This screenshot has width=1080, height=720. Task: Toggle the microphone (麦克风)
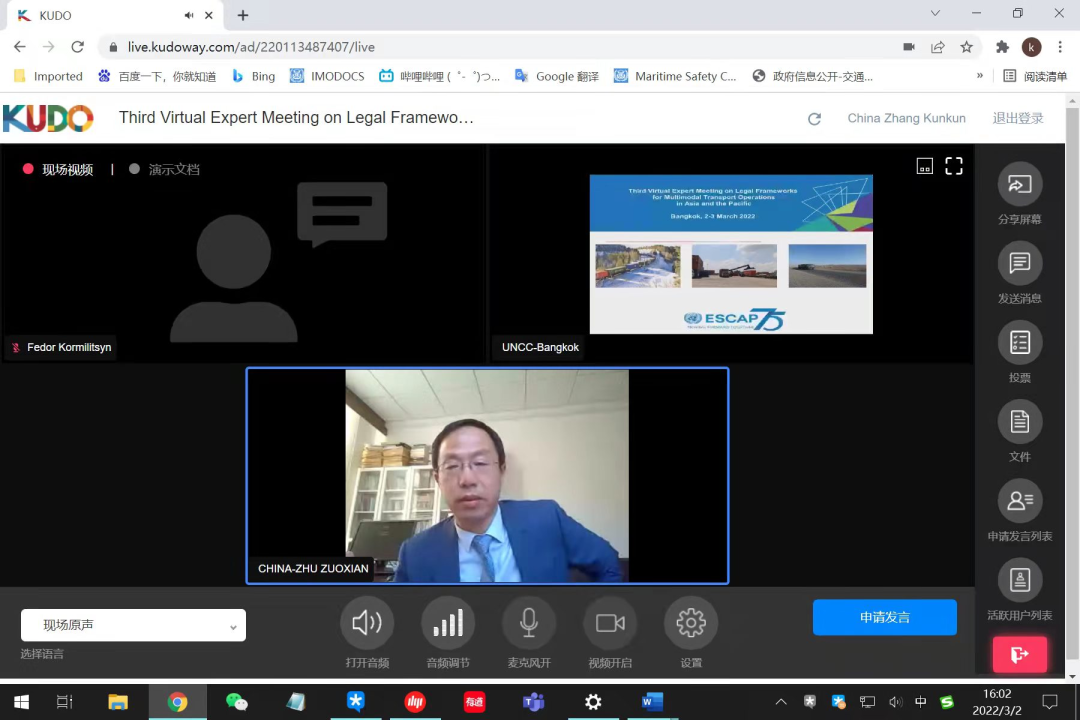(x=529, y=623)
